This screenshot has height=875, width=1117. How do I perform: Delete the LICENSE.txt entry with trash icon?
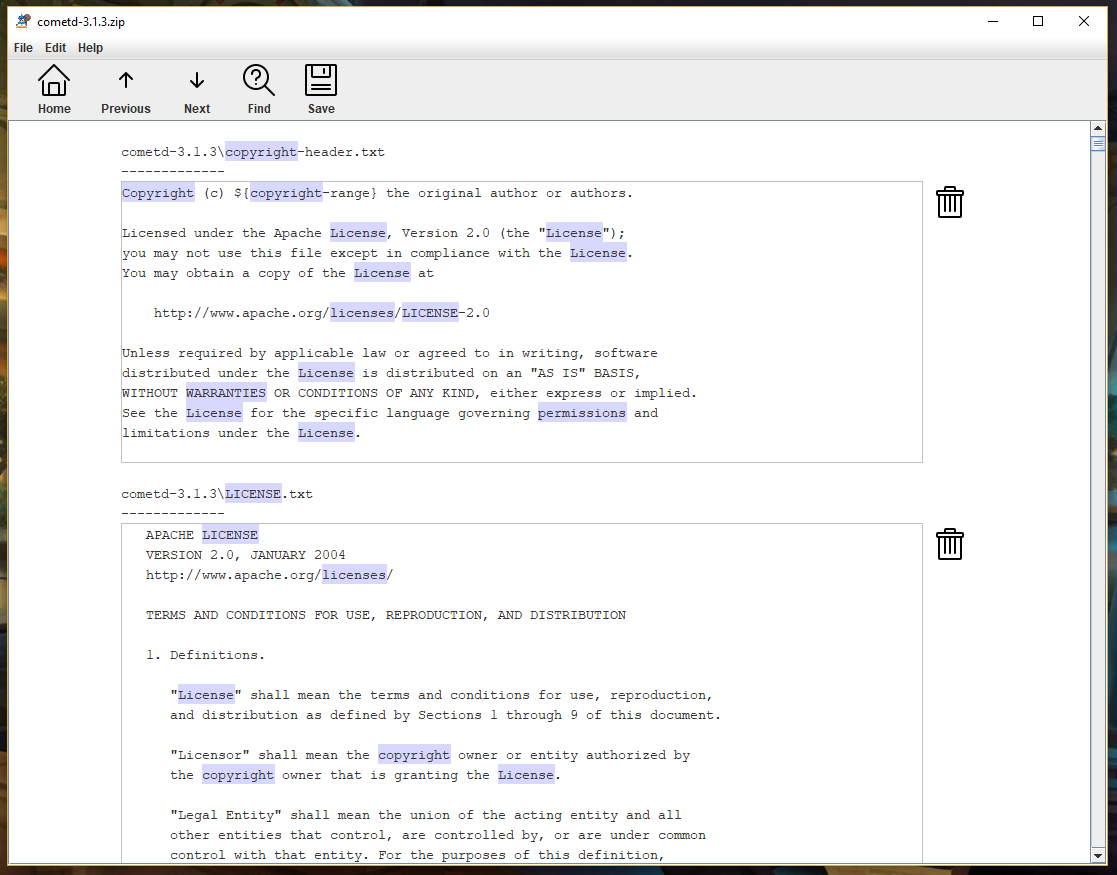[x=950, y=544]
